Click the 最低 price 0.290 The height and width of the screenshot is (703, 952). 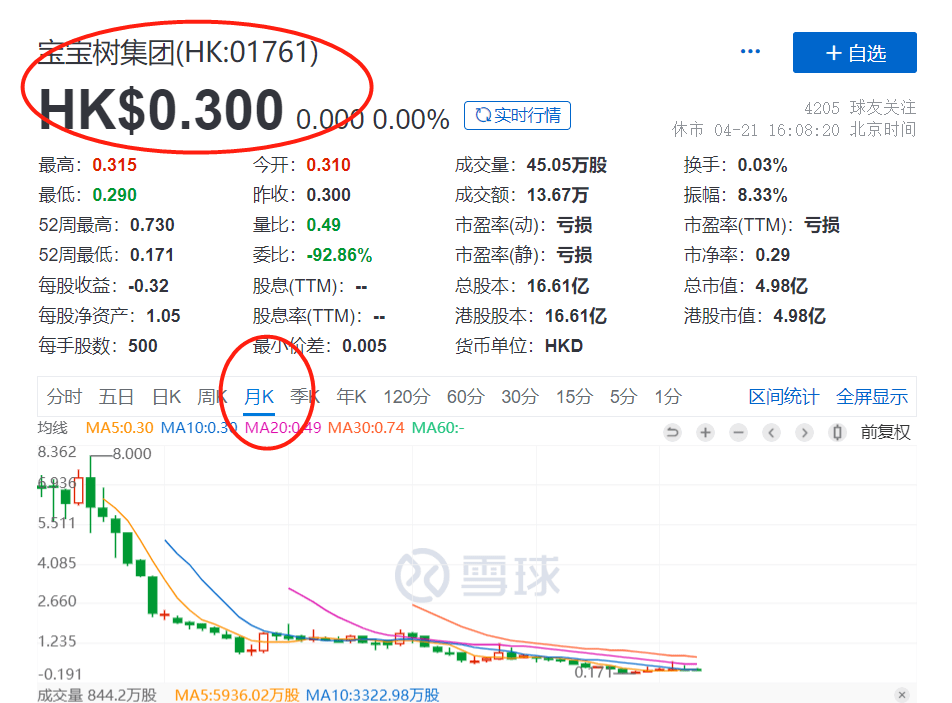114,195
